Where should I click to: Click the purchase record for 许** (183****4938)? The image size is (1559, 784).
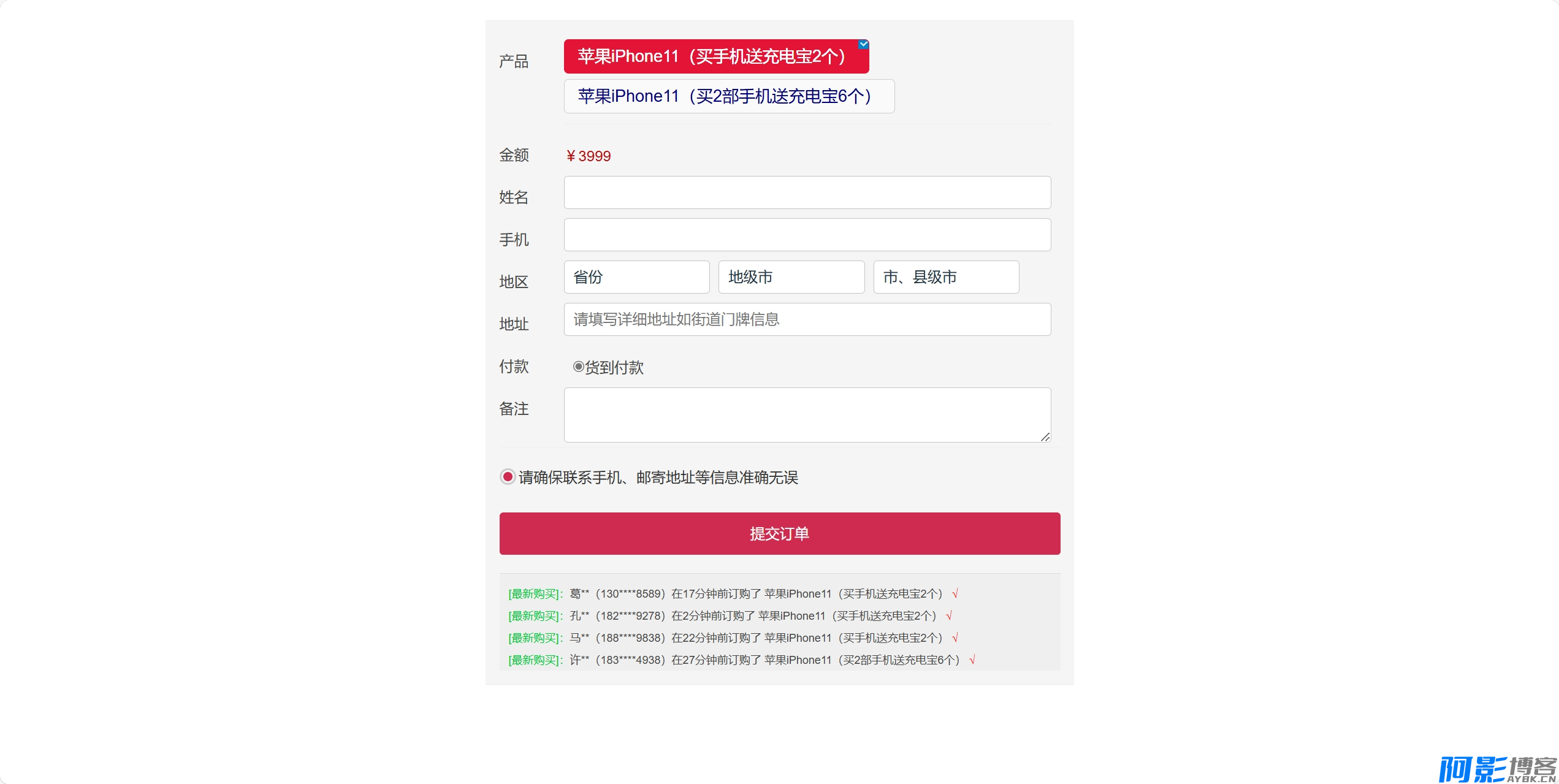click(742, 660)
